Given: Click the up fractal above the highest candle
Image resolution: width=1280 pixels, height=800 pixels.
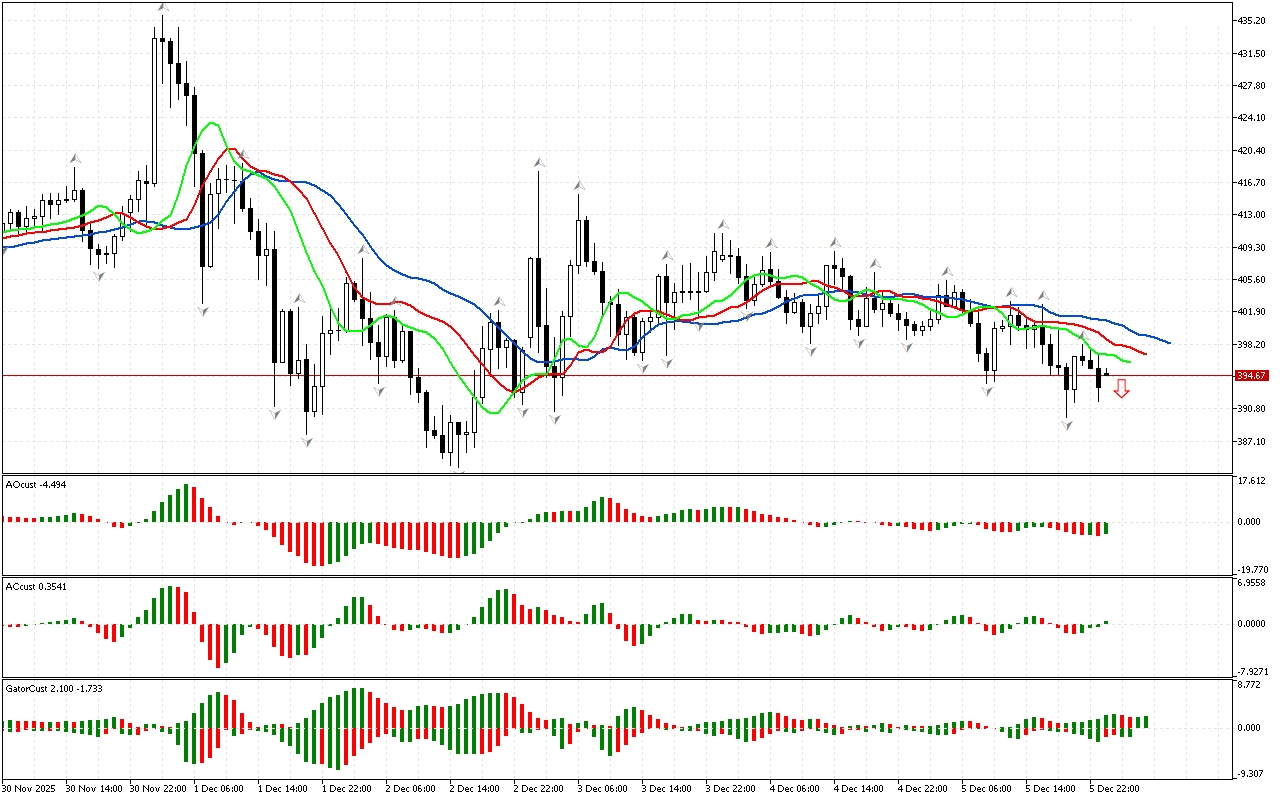Looking at the screenshot, I should click(162, 7).
